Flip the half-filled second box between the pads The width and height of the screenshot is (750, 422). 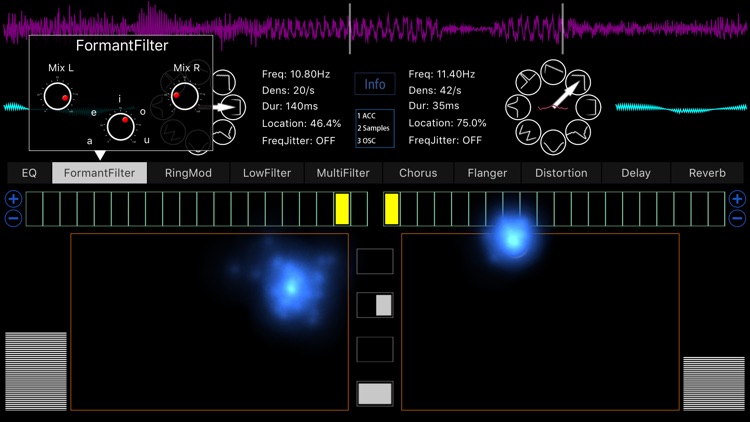375,305
